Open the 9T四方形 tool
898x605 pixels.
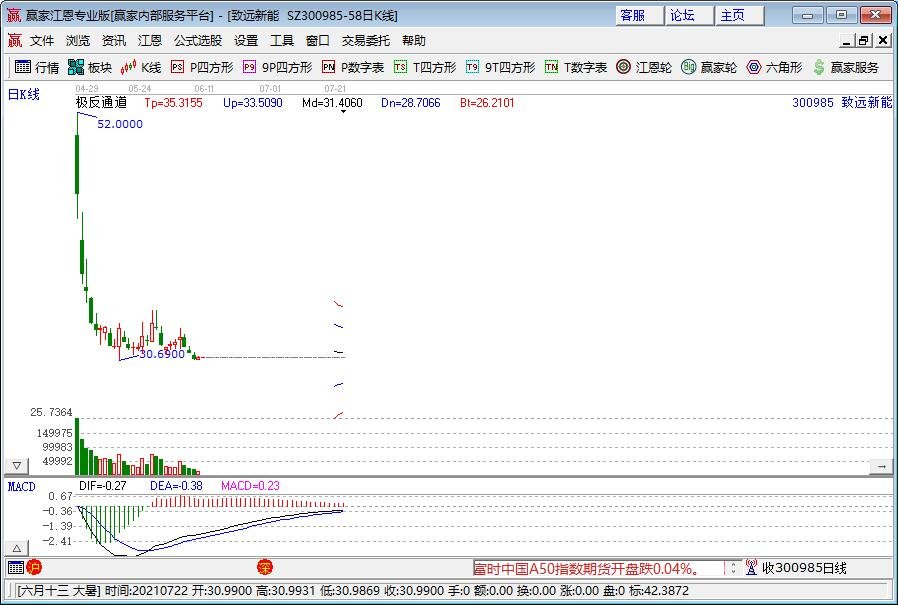pyautogui.click(x=501, y=68)
